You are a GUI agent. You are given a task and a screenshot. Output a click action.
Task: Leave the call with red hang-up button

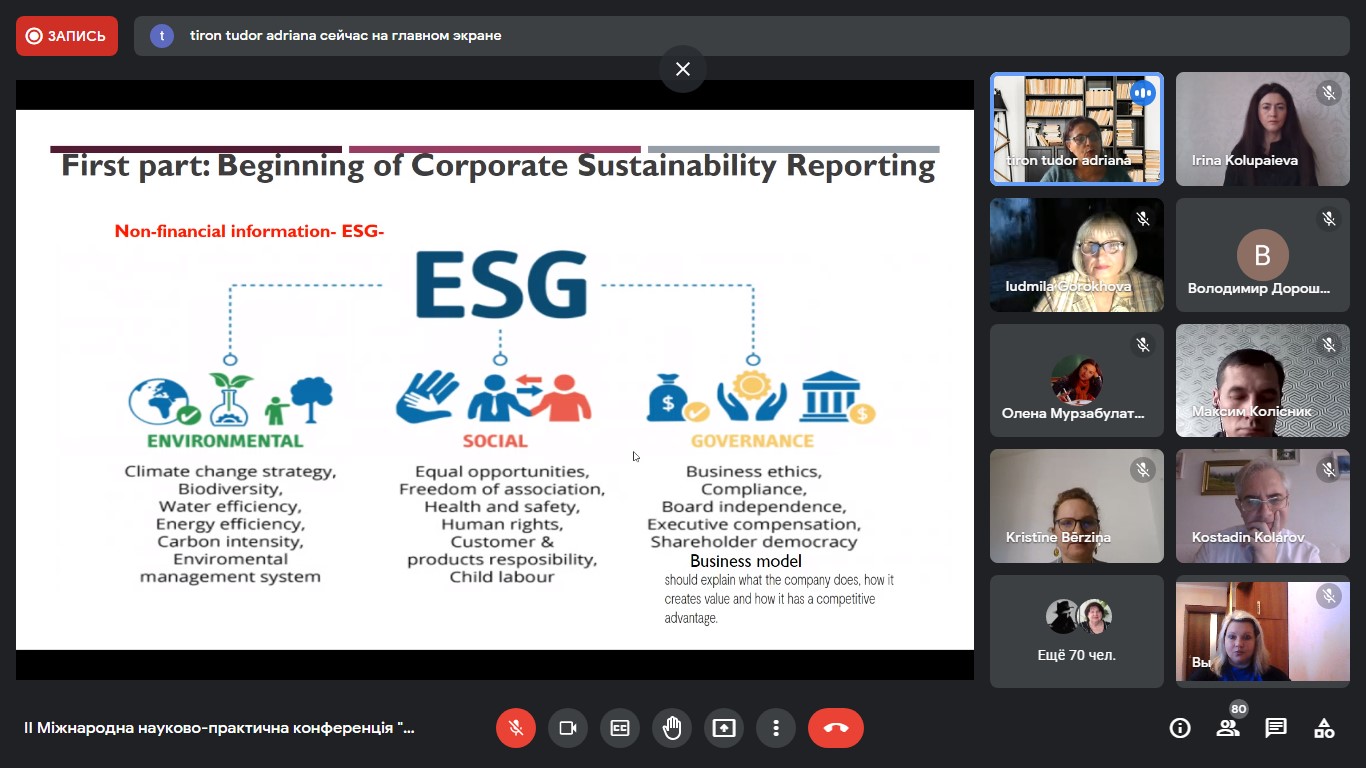[836, 728]
